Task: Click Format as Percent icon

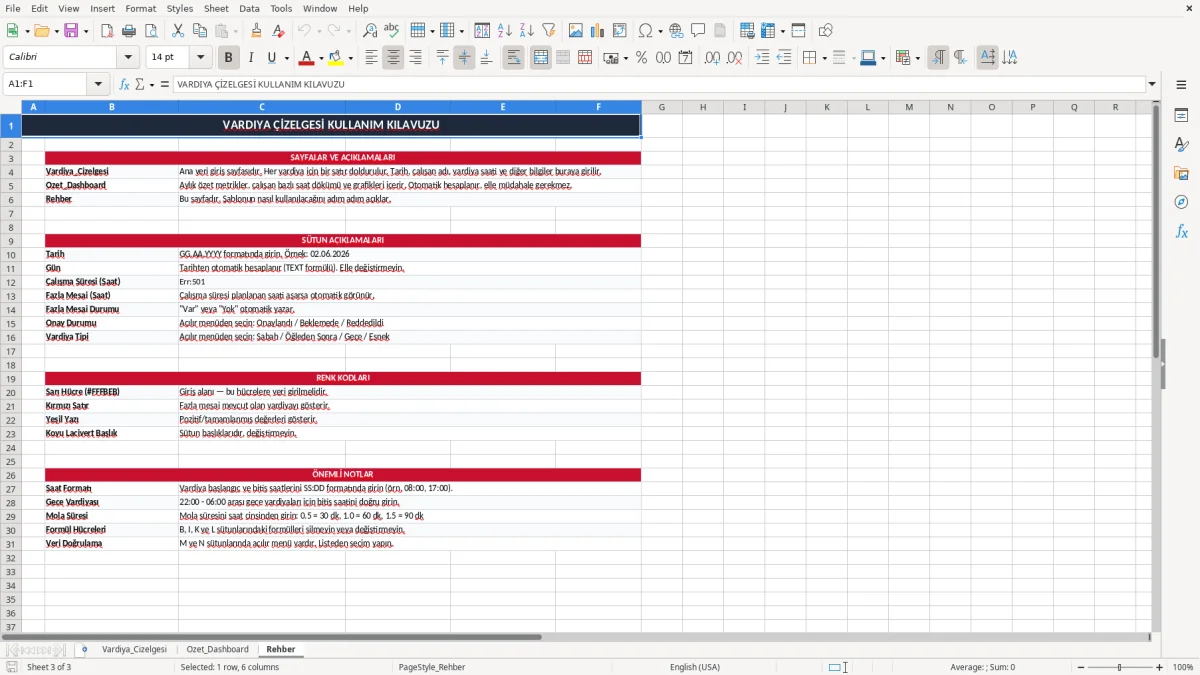Action: coord(641,58)
